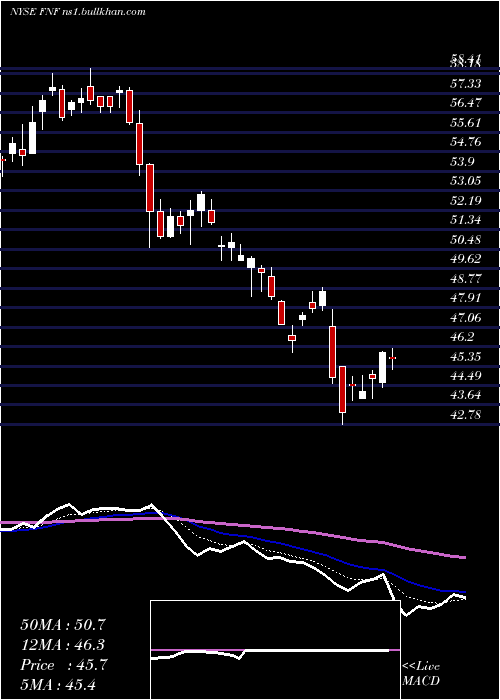
Task: Click the 43.64 price level label
Action: click(466, 395)
